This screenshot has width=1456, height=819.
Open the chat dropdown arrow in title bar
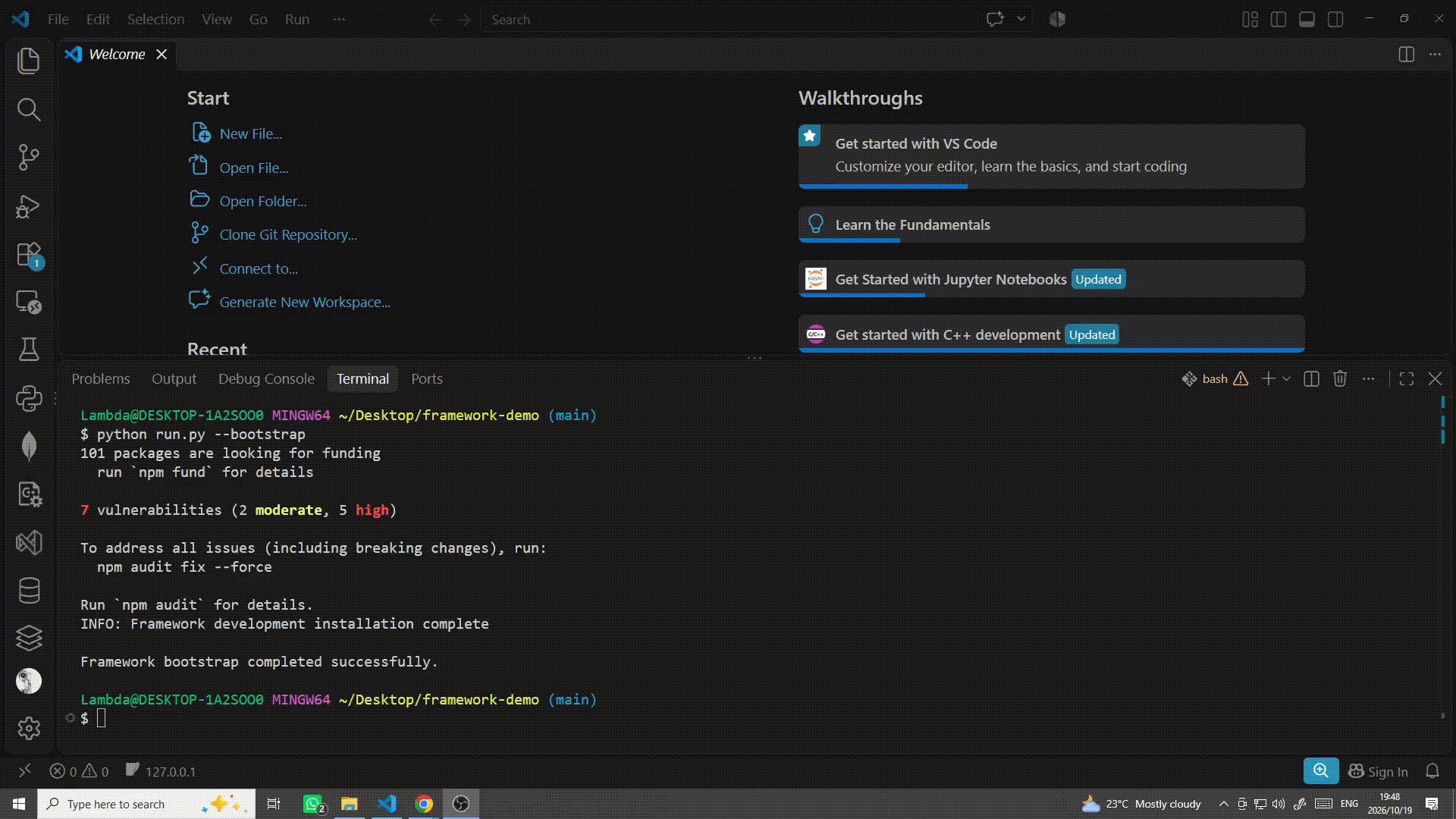click(x=1021, y=19)
